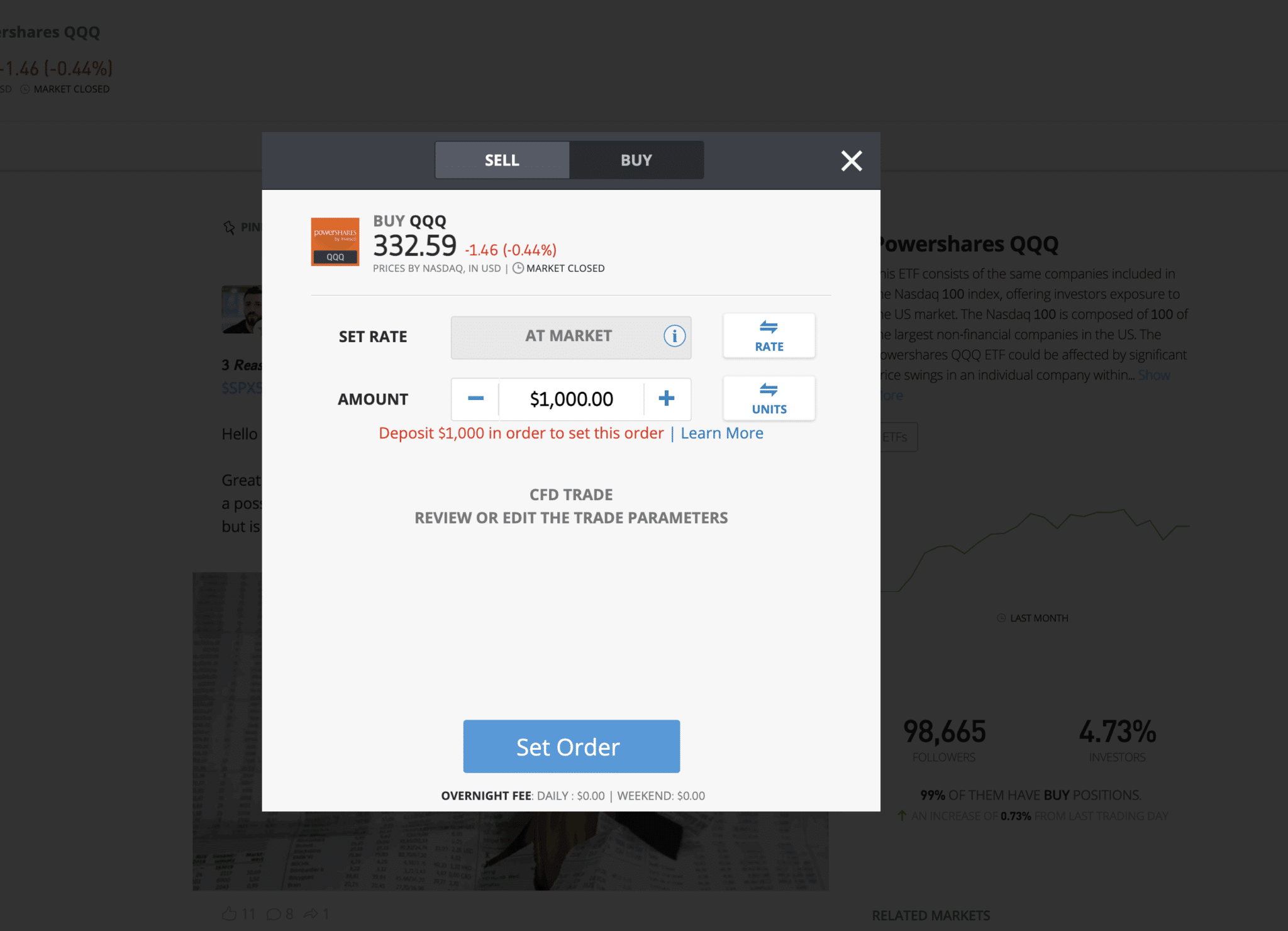Screen dimensions: 1288x931
Task: Toggle amount to UNITS
Action: coord(769,399)
